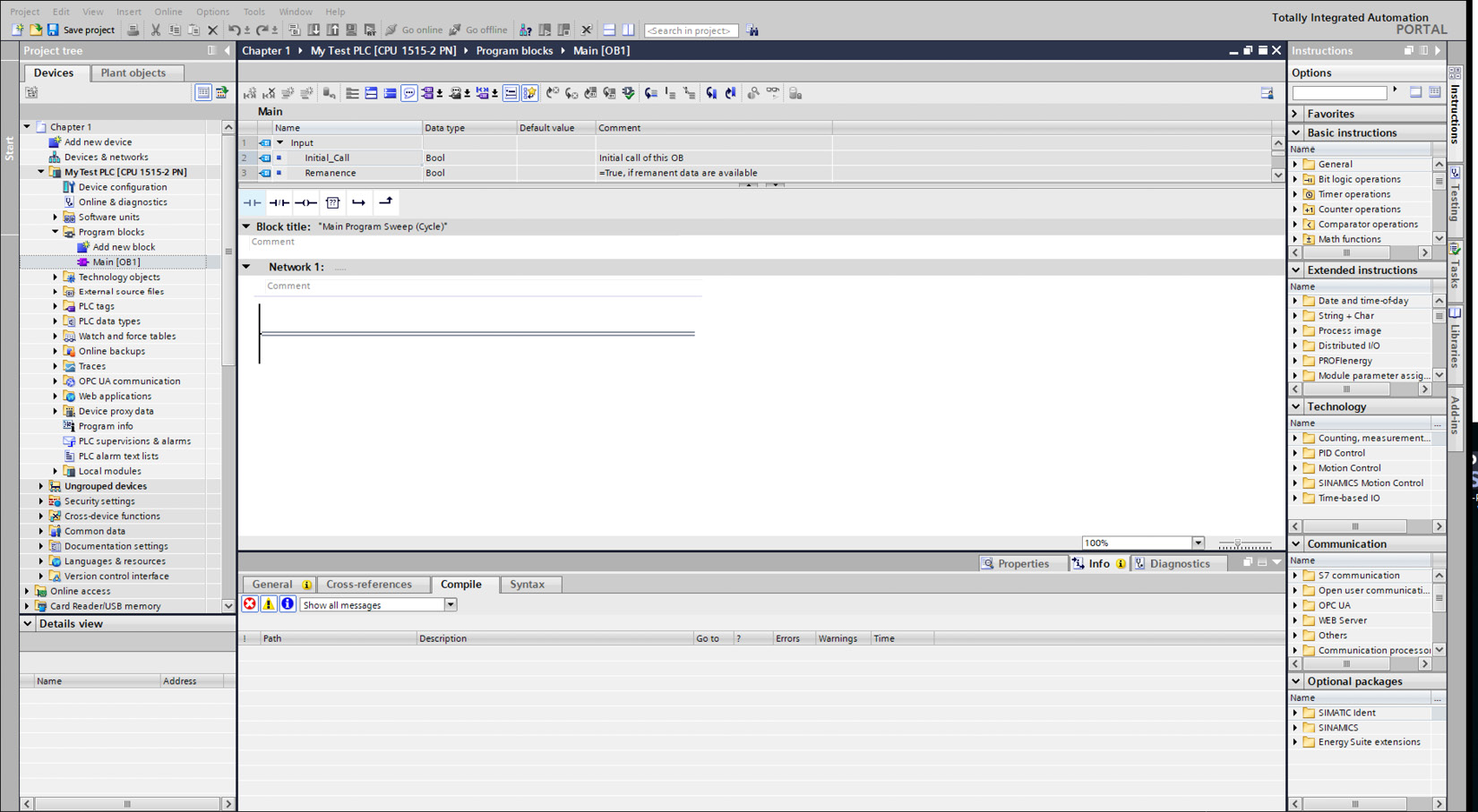Click the Go online button
Viewport: 1478px width, 812px height.
(414, 30)
